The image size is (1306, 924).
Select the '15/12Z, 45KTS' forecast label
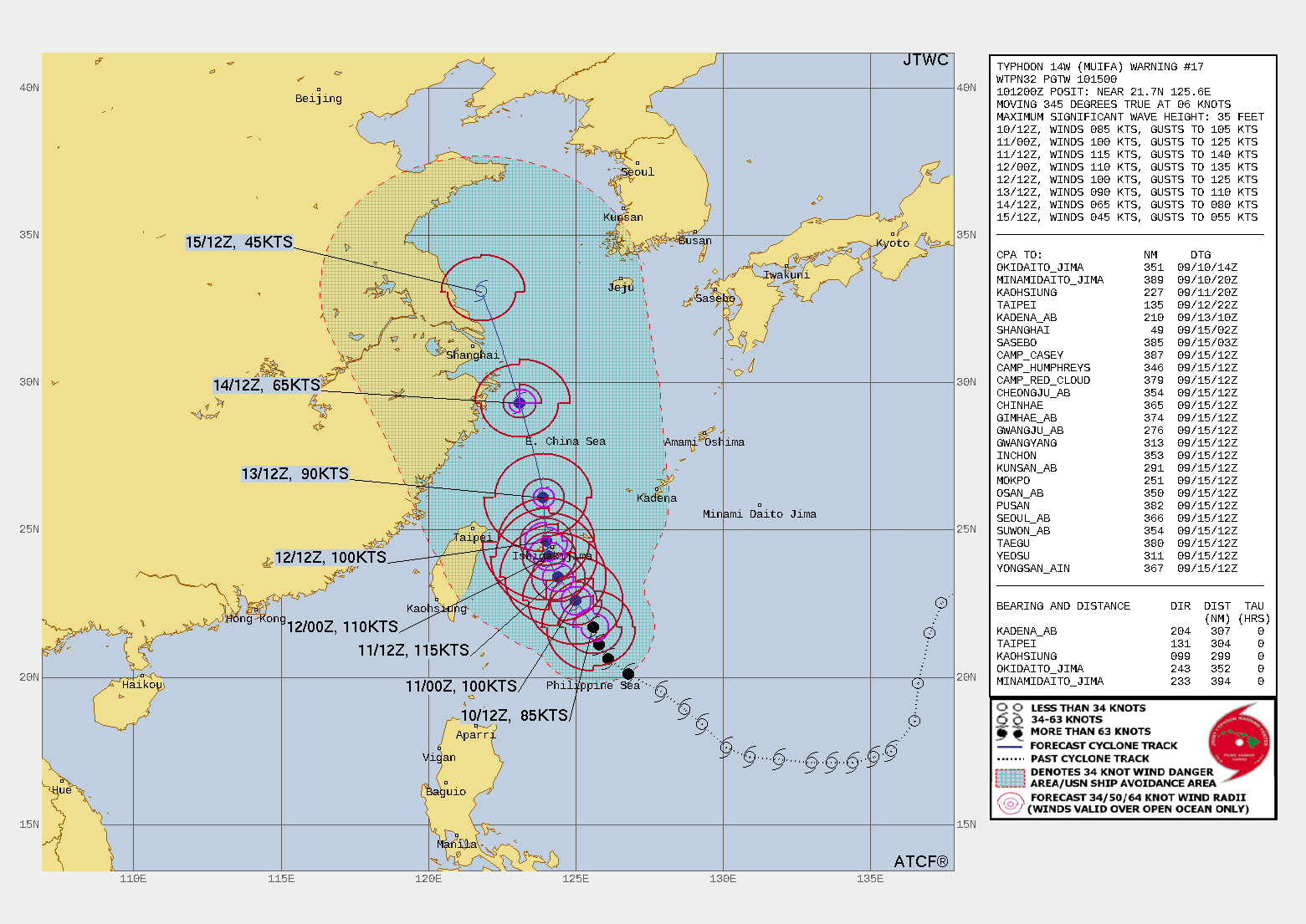click(x=239, y=242)
